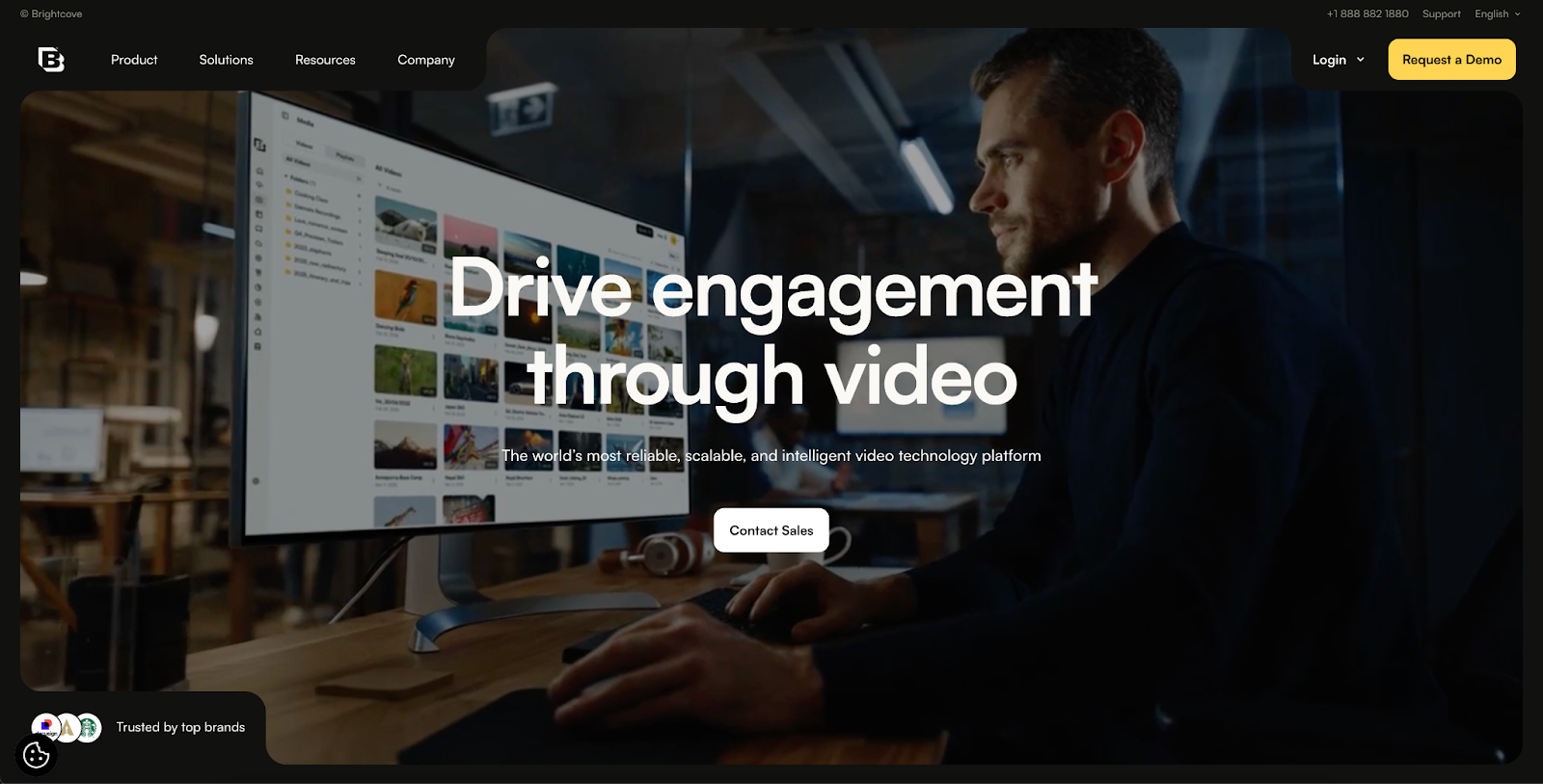Open the Company menu

(426, 60)
